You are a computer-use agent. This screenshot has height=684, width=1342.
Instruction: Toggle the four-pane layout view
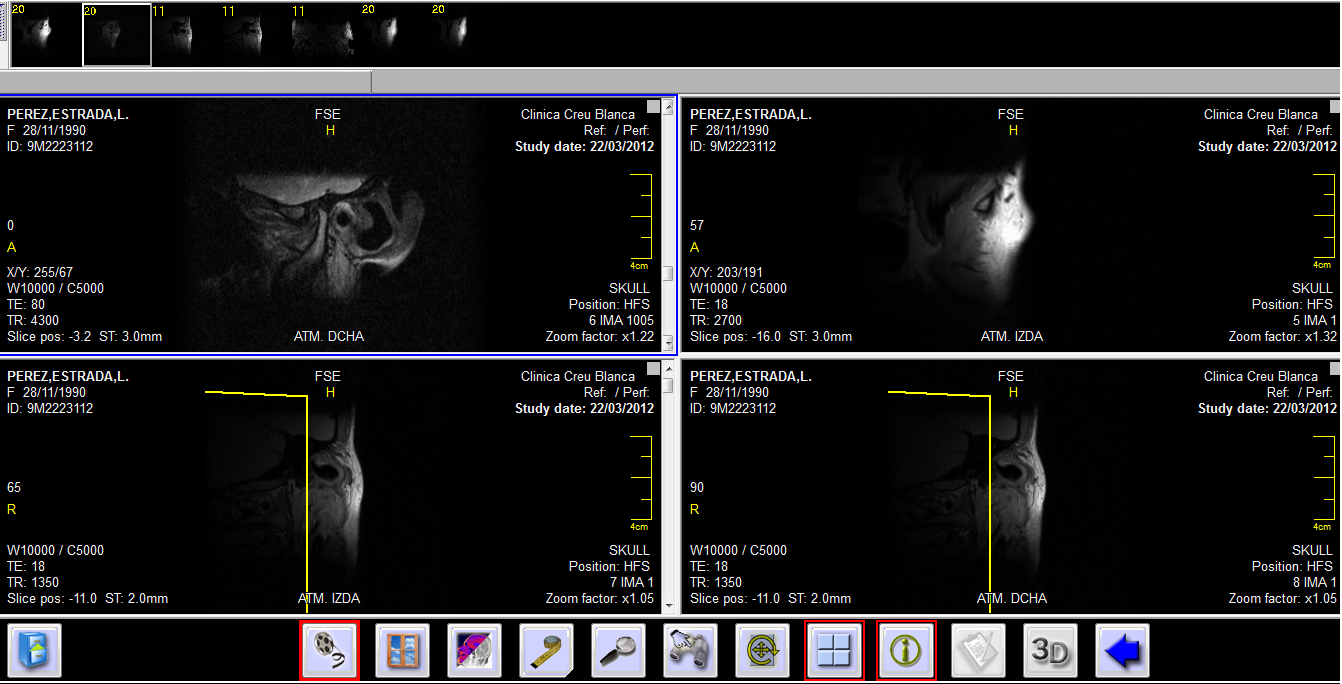point(834,649)
